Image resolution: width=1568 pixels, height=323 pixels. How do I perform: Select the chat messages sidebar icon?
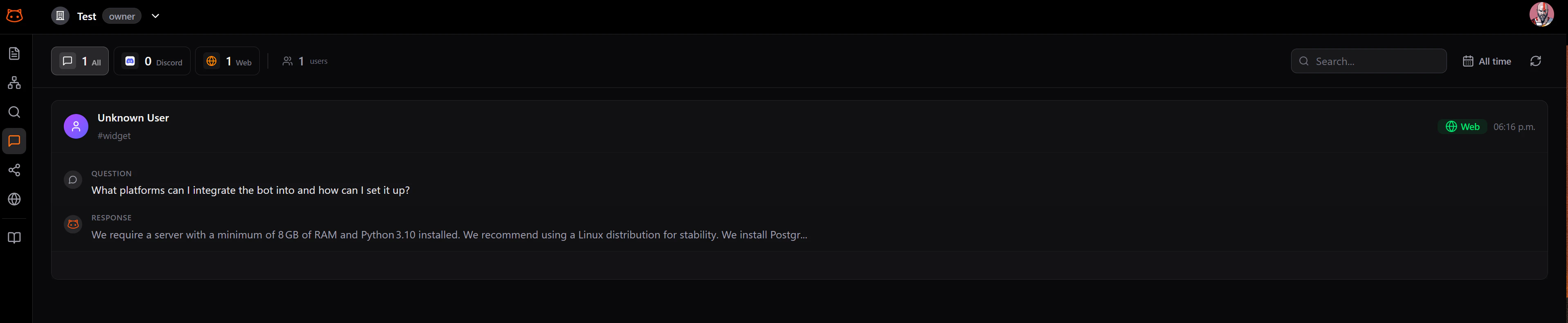click(14, 141)
